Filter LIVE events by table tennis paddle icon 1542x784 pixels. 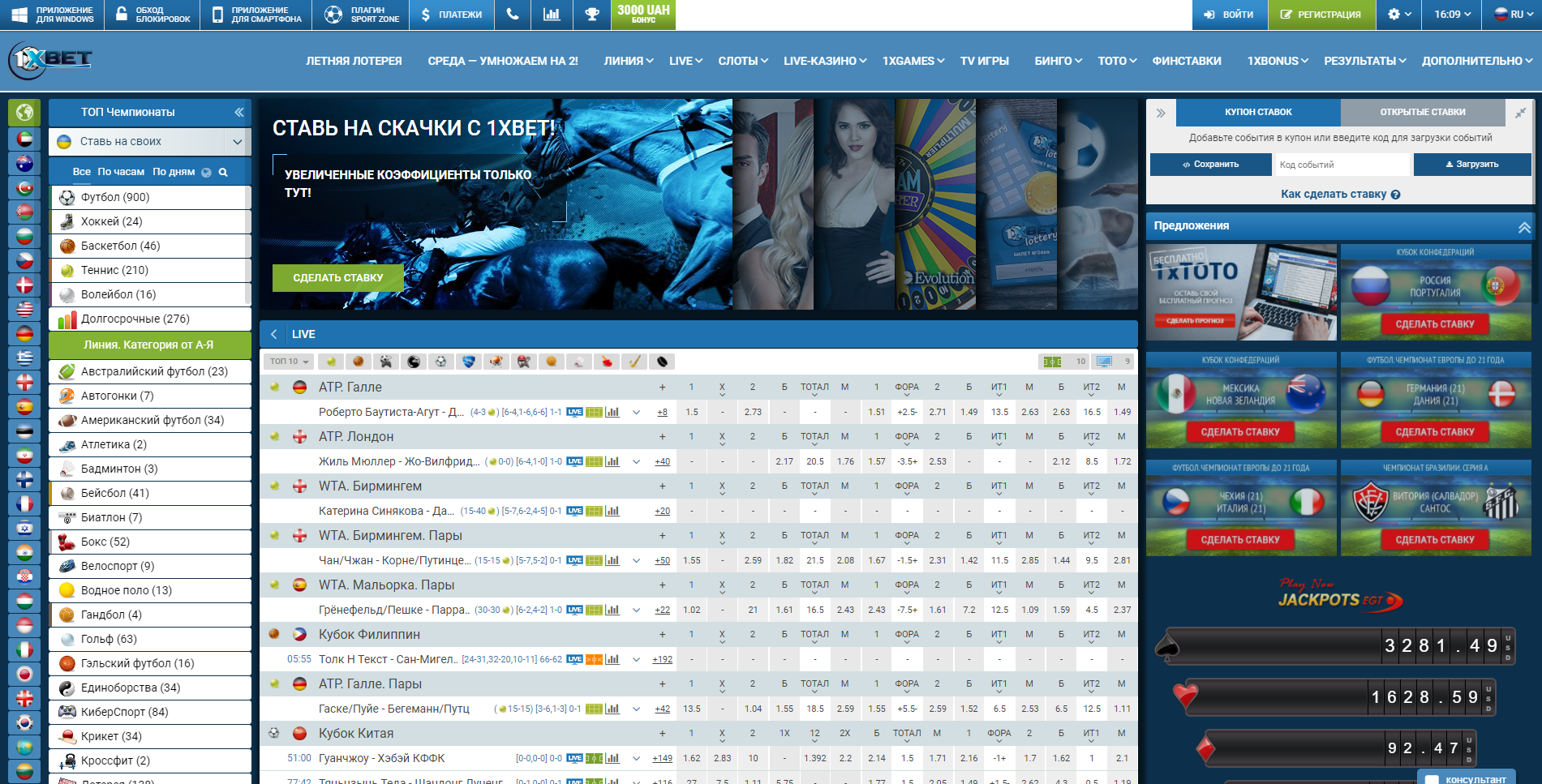pos(607,362)
